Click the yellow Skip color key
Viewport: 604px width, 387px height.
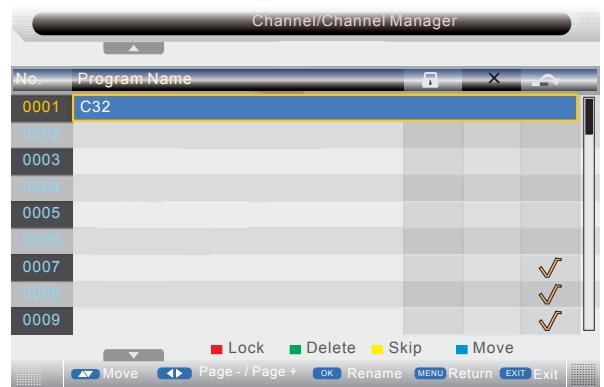(x=377, y=349)
